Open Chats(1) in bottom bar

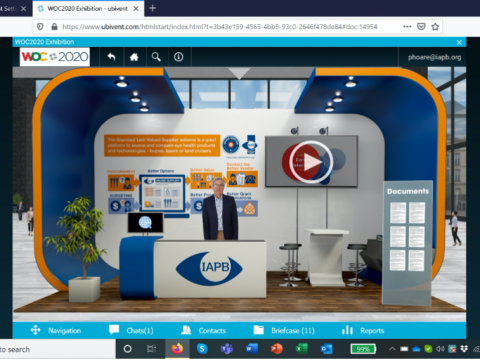(131, 330)
